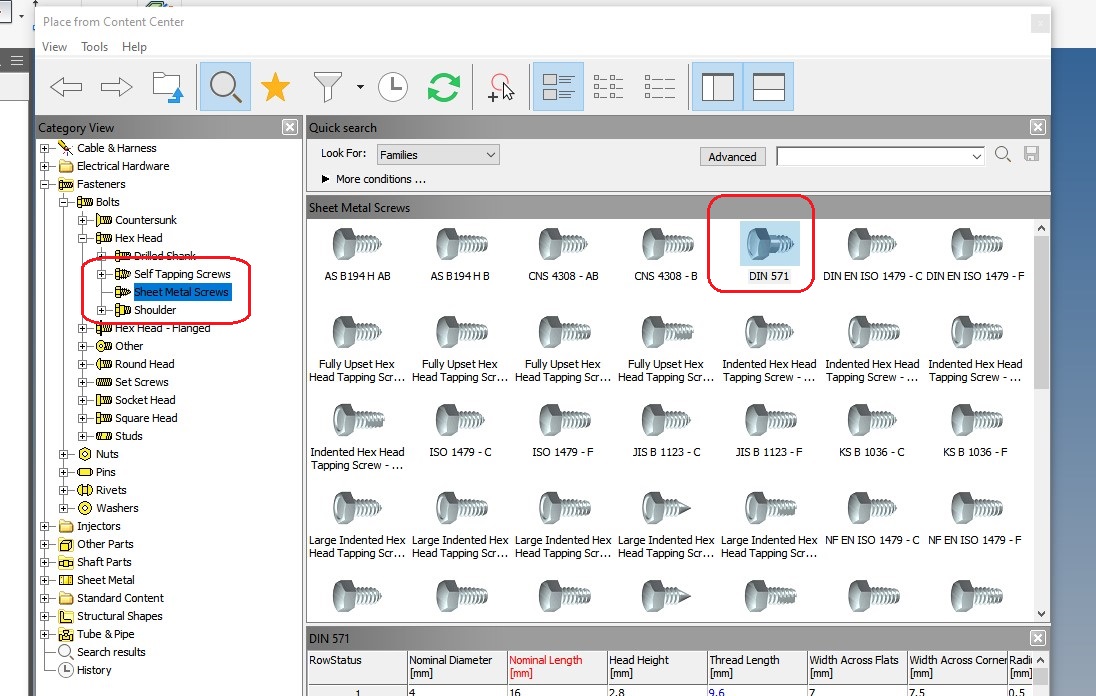
Task: Collapse the Fasteners category
Action: [x=44, y=184]
